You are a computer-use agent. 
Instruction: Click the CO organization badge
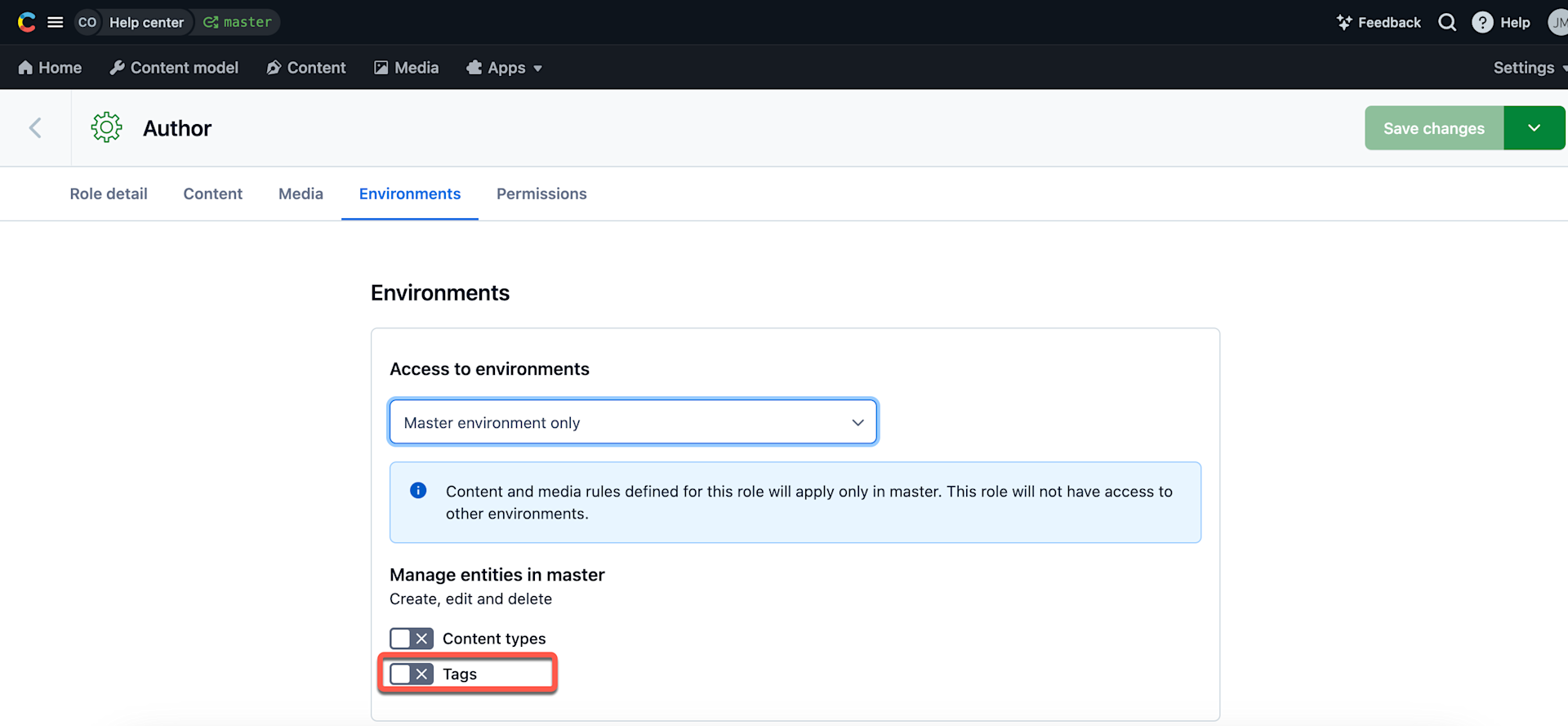coord(87,22)
